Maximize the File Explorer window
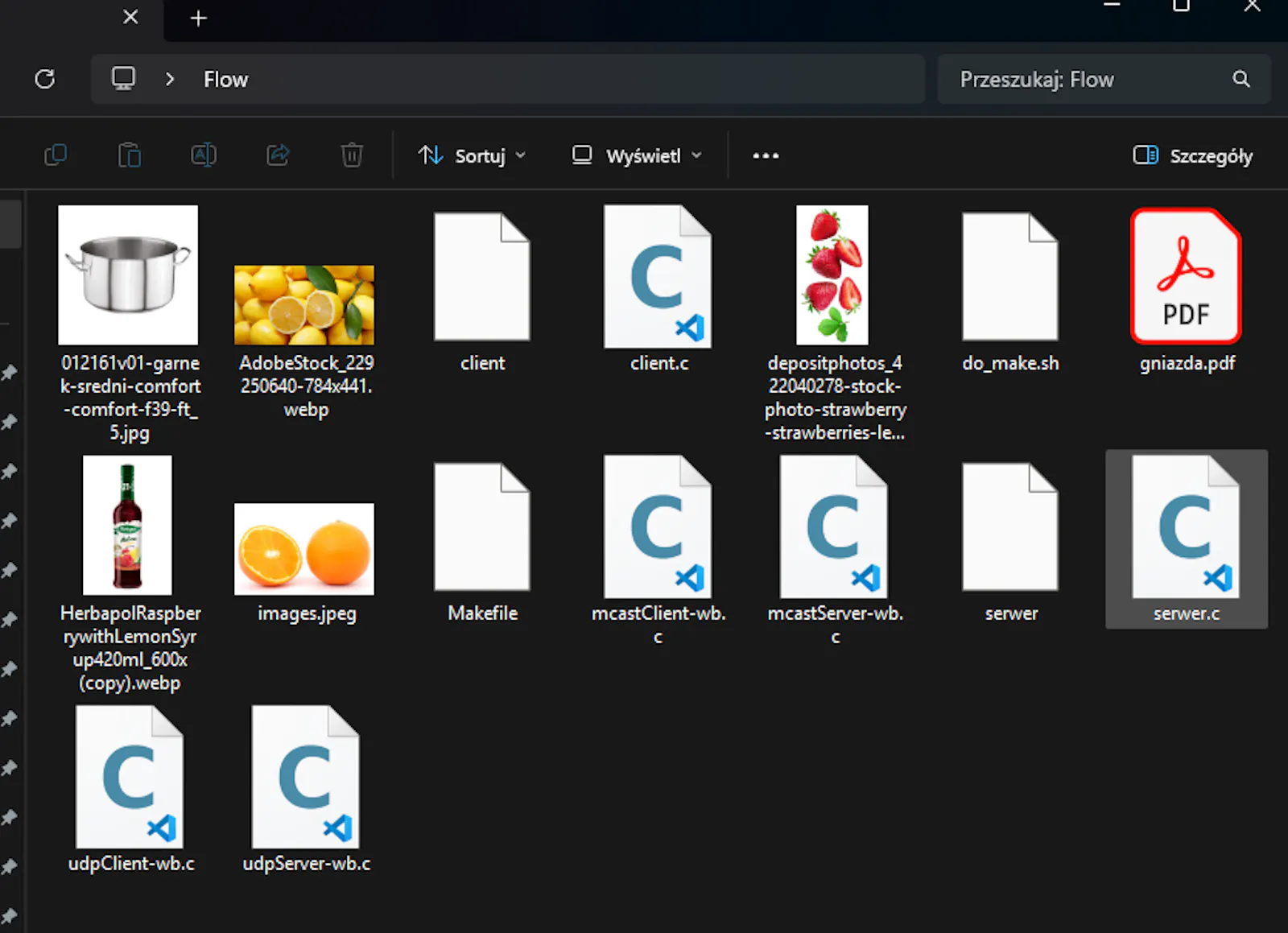Screen dimensions: 1288x933 [1181, 6]
